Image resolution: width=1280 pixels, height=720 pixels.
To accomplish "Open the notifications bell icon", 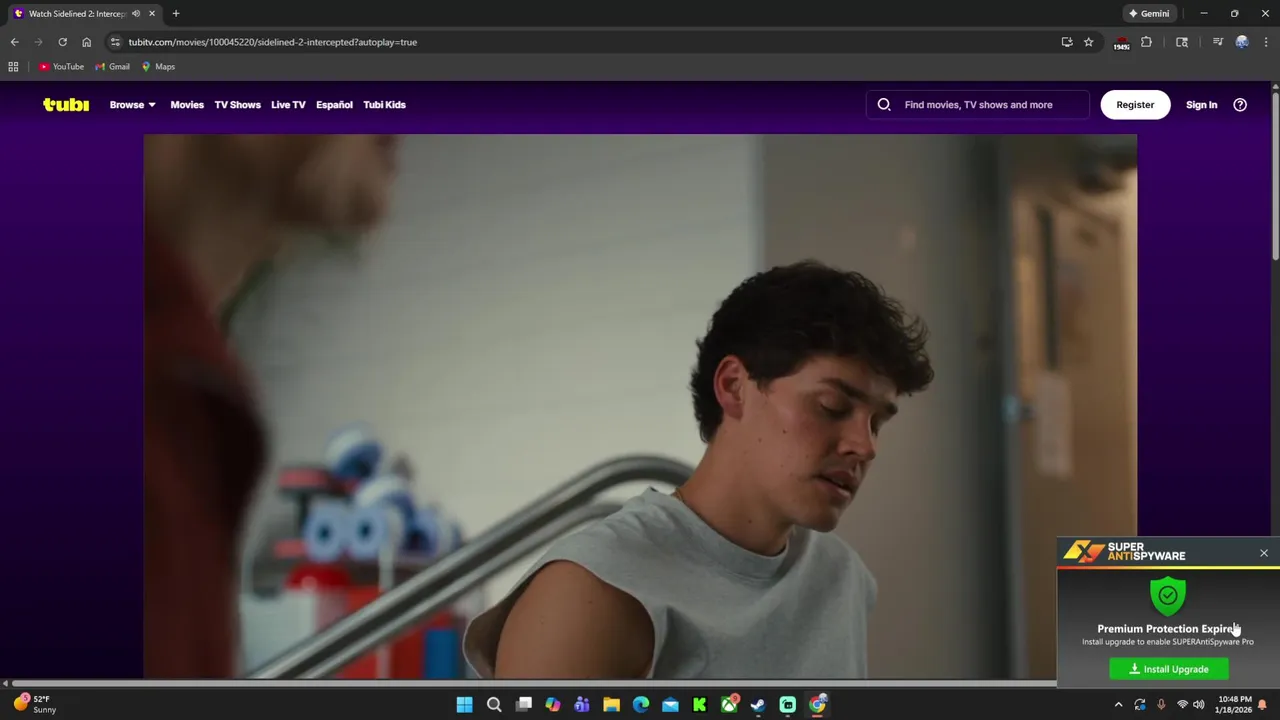I will pos(1262,705).
